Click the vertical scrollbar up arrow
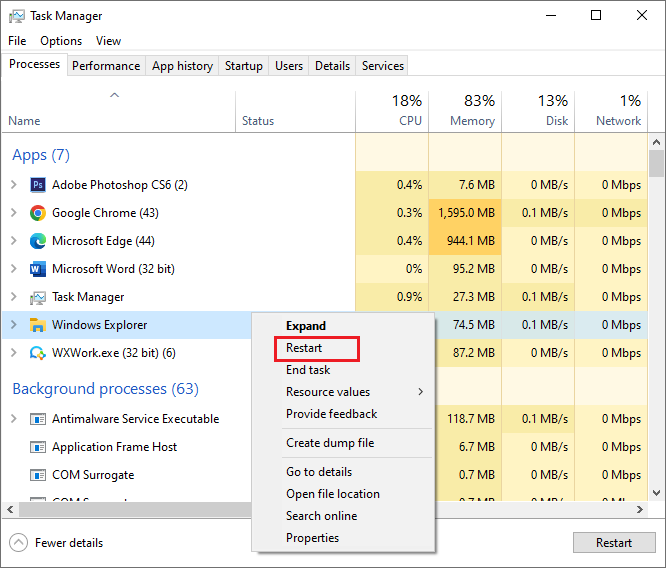Screen dimensions: 666x568 click(656, 142)
